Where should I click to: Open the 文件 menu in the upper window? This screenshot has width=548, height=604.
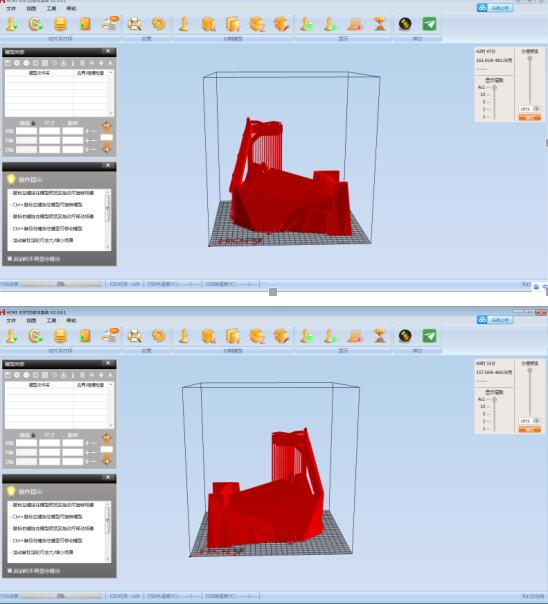(x=11, y=8)
